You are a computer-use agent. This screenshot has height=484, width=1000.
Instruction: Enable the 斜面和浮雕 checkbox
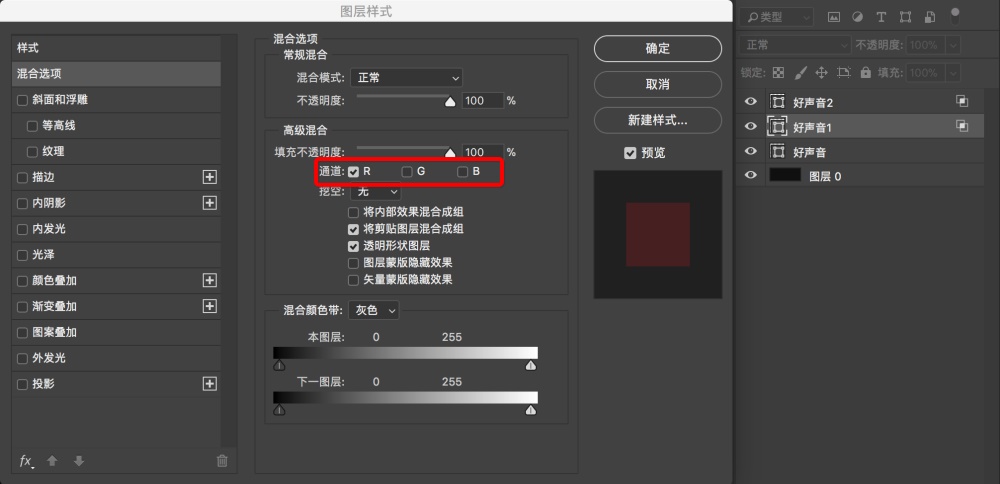pos(22,100)
